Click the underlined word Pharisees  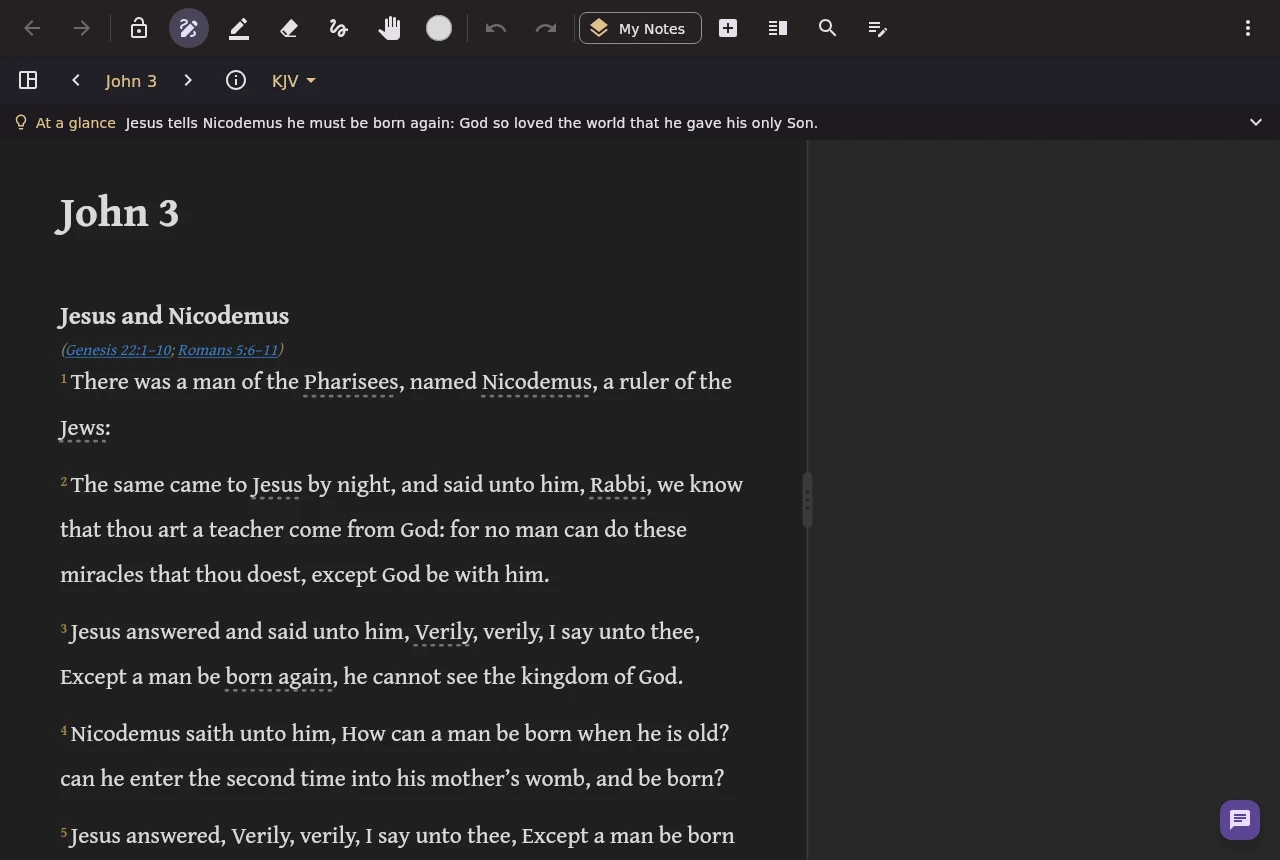coord(351,382)
